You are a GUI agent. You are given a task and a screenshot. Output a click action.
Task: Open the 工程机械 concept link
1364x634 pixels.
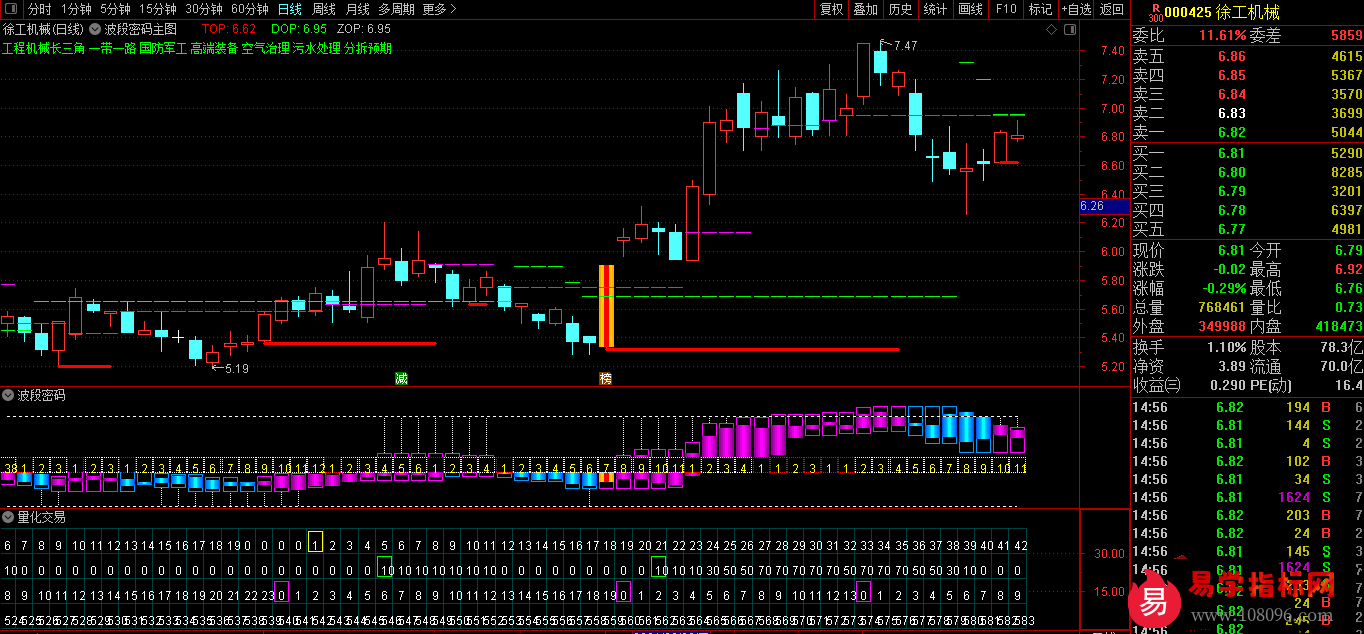pyautogui.click(x=27, y=48)
